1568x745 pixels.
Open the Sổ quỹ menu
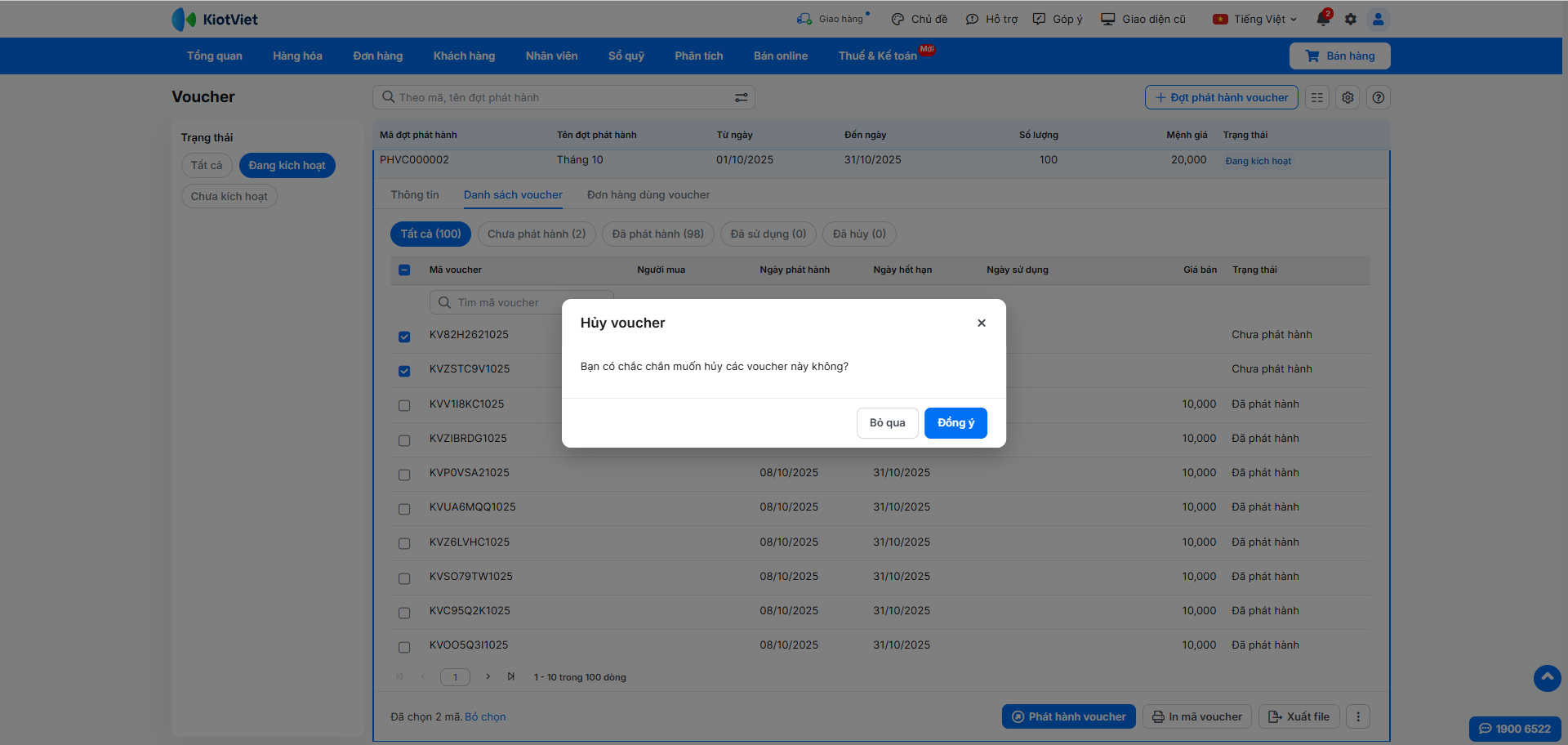coord(626,56)
